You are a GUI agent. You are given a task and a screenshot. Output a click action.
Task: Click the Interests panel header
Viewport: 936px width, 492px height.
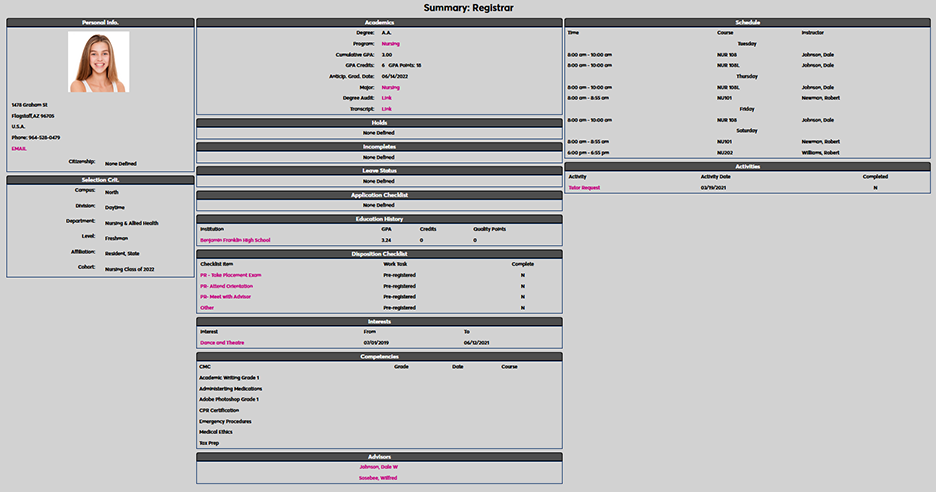[x=379, y=321]
